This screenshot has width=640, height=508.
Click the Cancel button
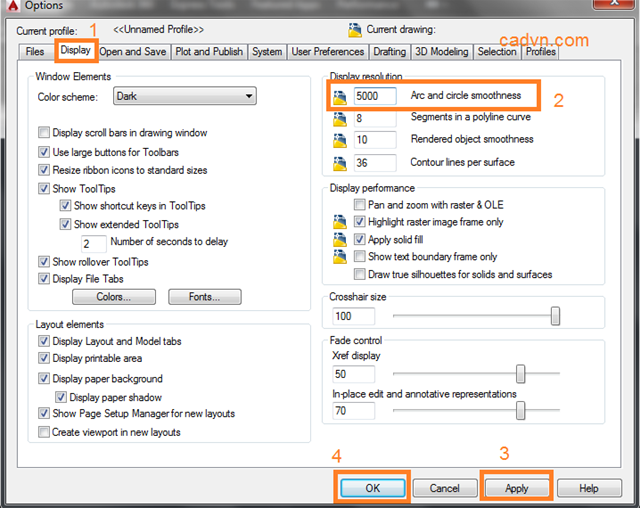coord(444,488)
